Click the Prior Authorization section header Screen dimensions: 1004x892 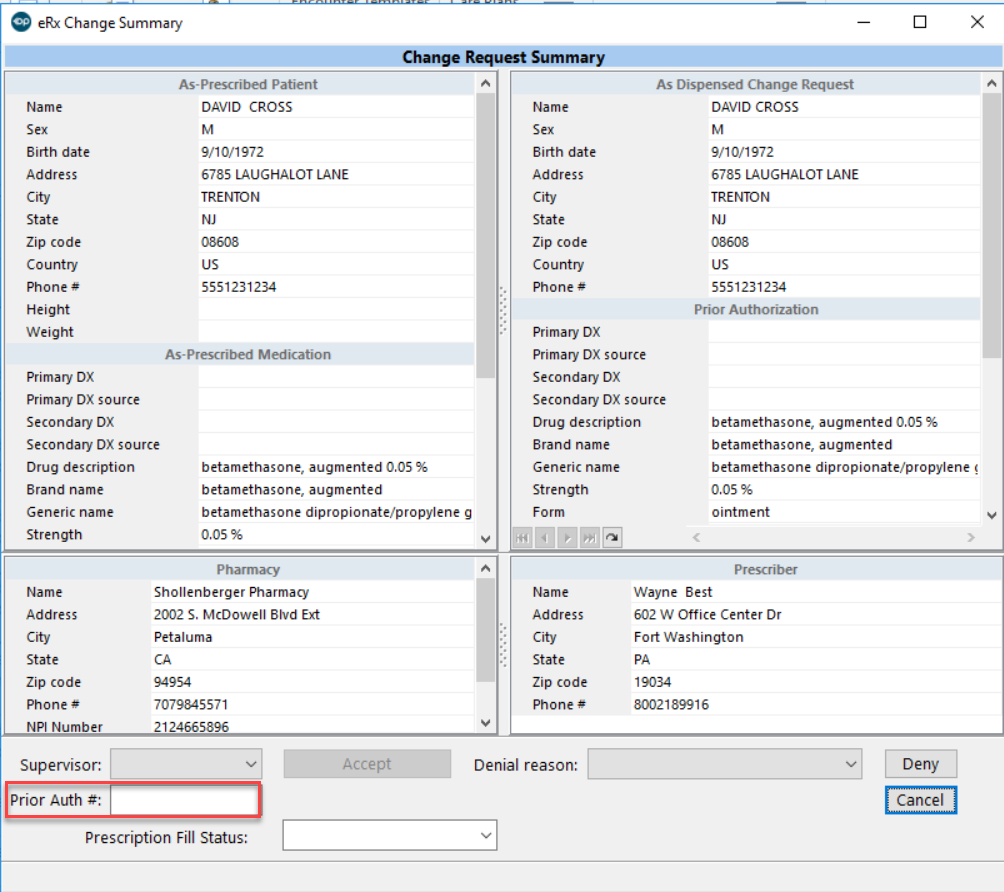747,310
